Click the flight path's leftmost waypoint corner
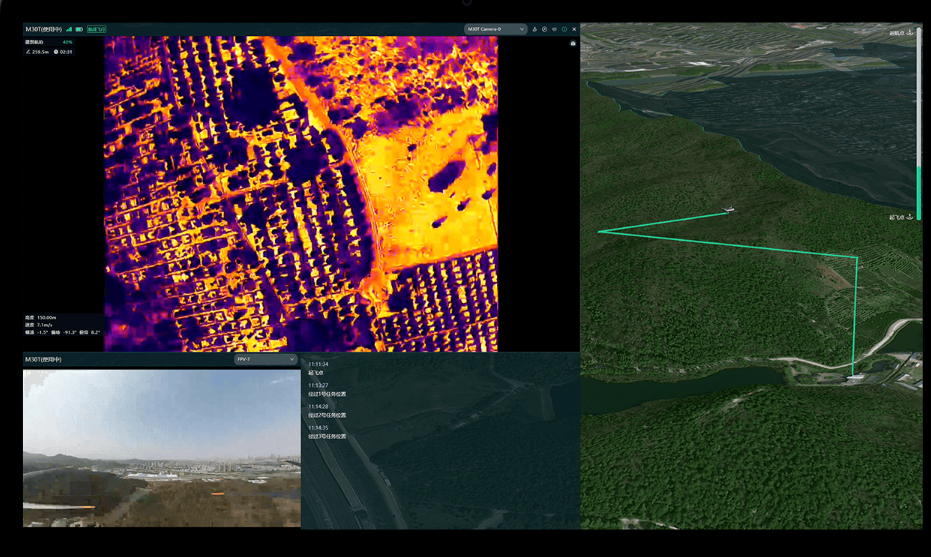Screen dimensions: 931x557 600,232
